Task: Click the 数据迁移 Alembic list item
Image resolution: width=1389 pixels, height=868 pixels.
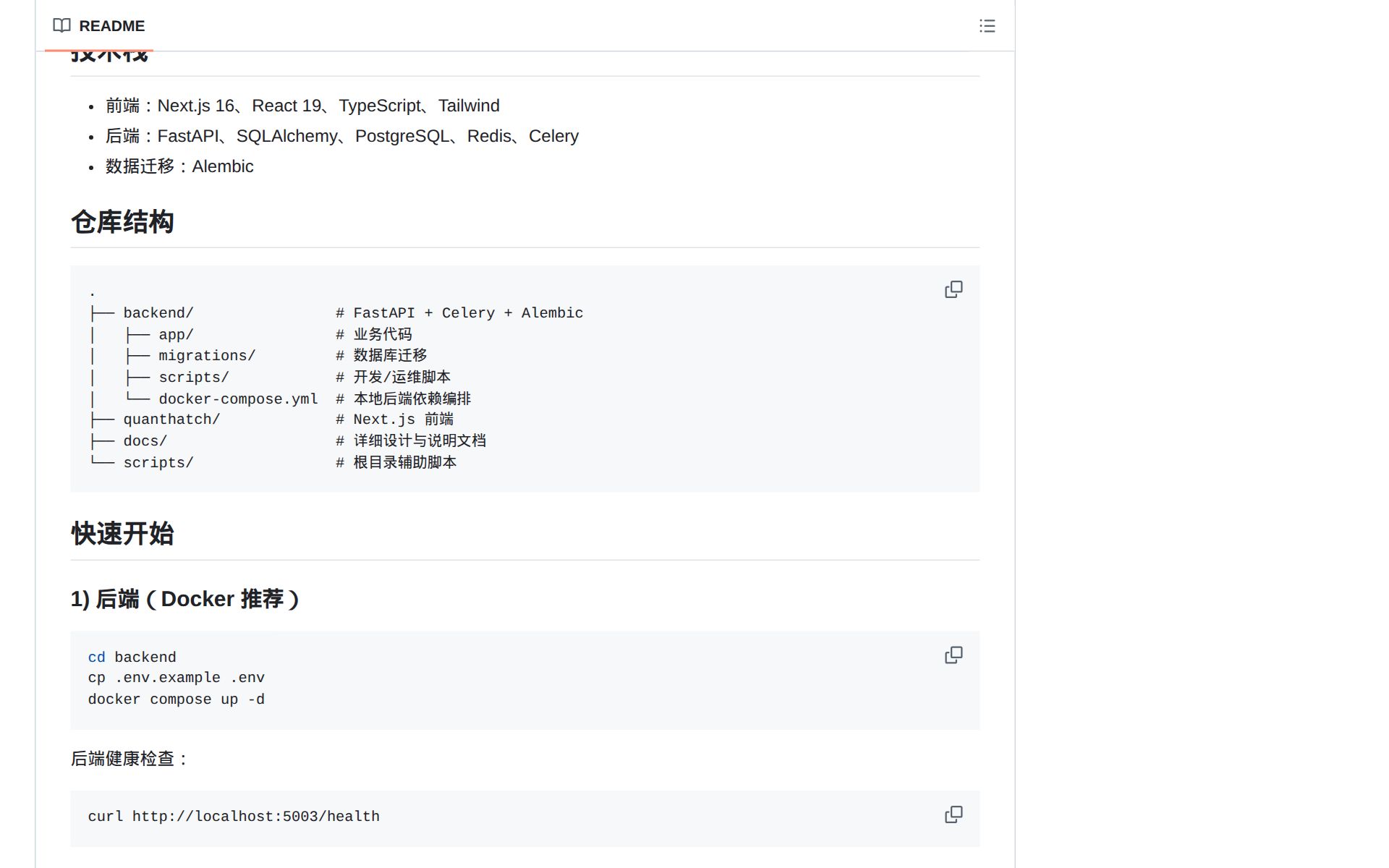Action: point(179,166)
